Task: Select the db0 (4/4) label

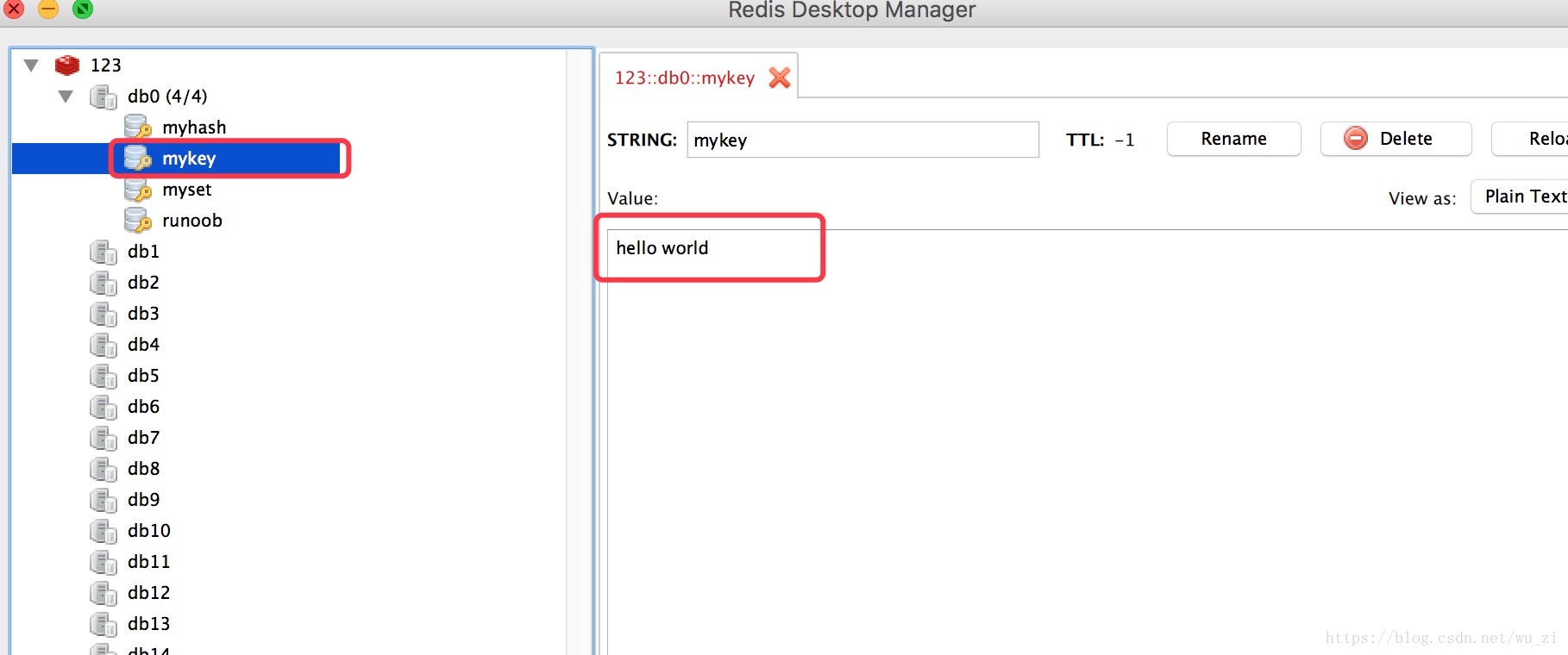Action: [167, 97]
